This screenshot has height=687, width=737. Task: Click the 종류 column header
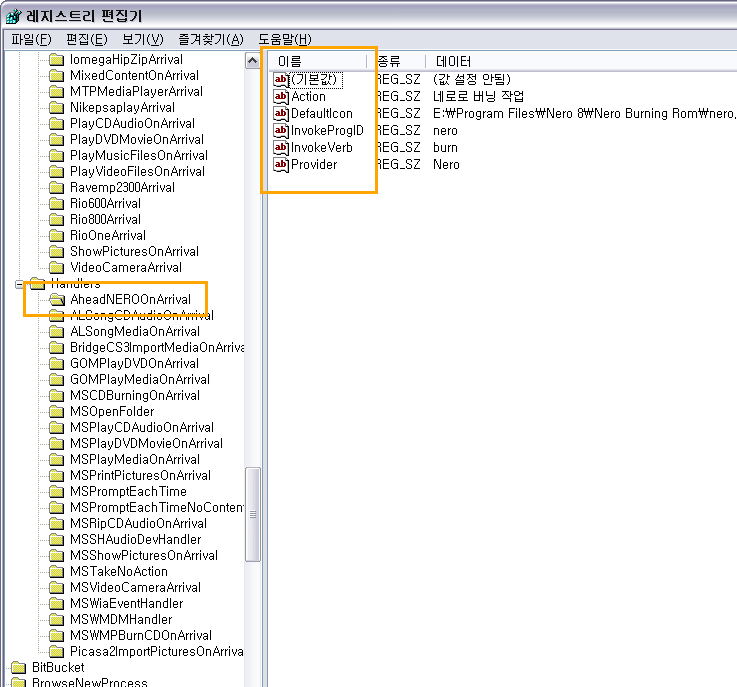pos(396,61)
